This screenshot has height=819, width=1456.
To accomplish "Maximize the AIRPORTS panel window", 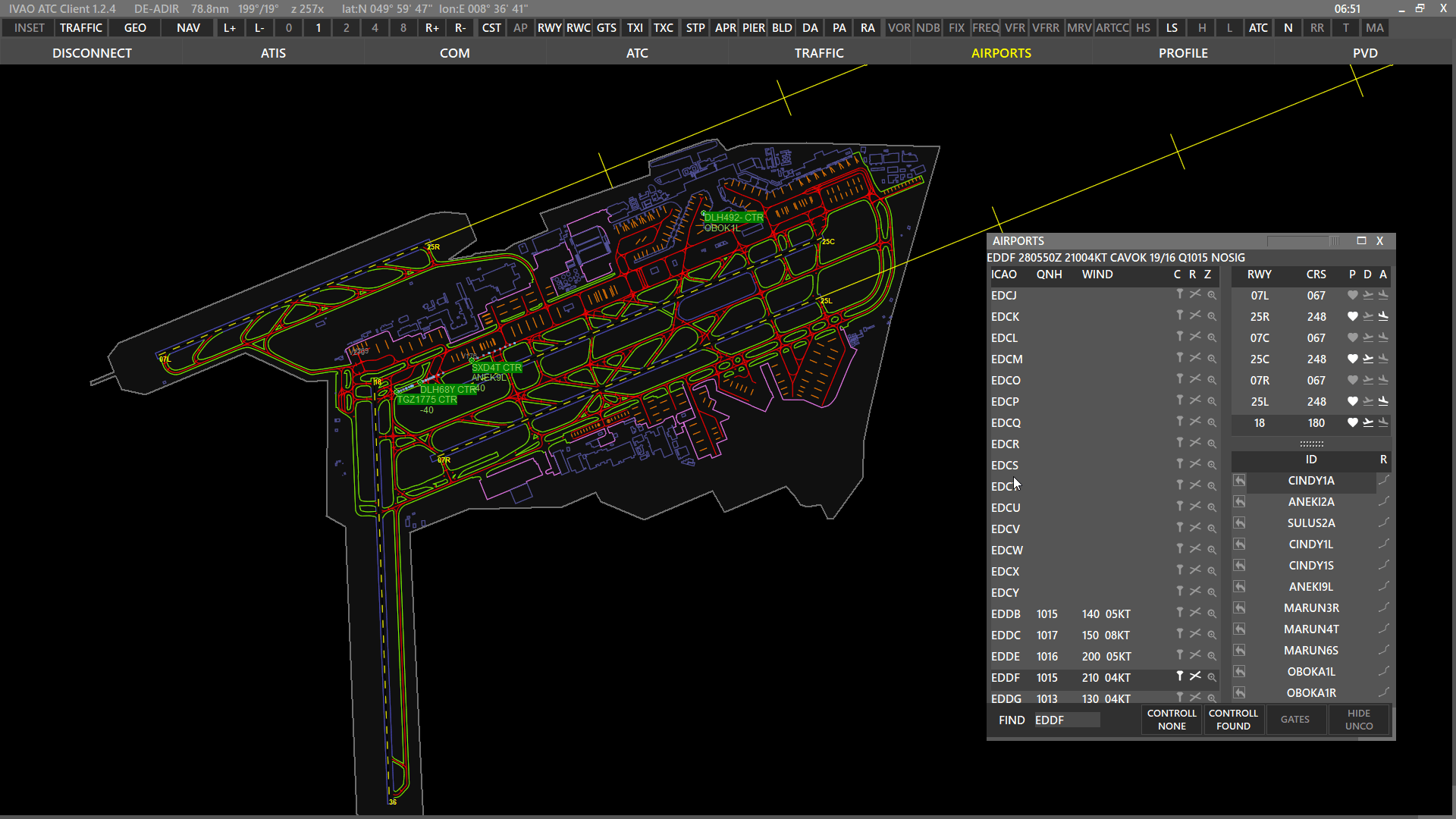I will tap(1361, 240).
